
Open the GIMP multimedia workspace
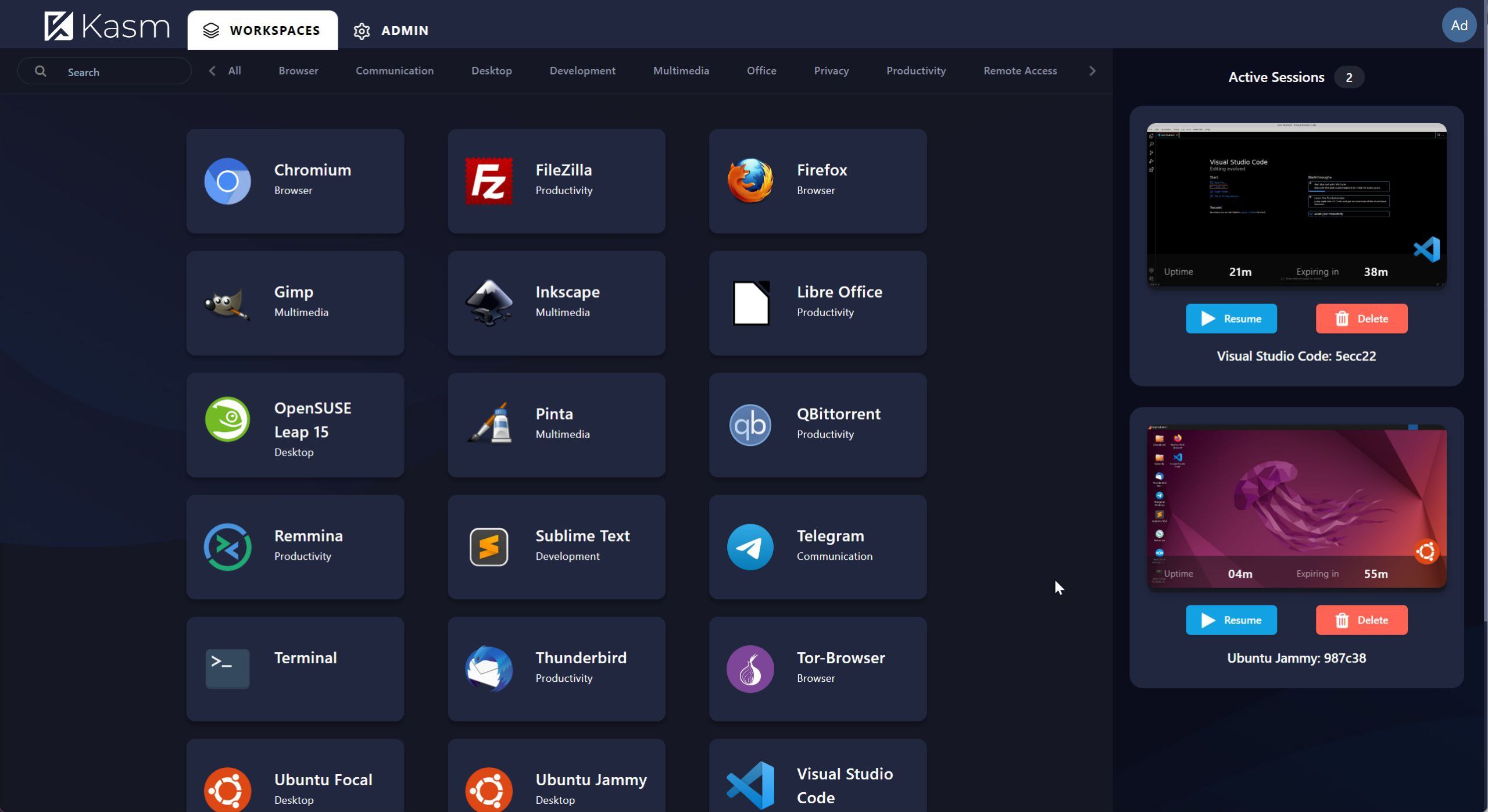click(x=295, y=302)
